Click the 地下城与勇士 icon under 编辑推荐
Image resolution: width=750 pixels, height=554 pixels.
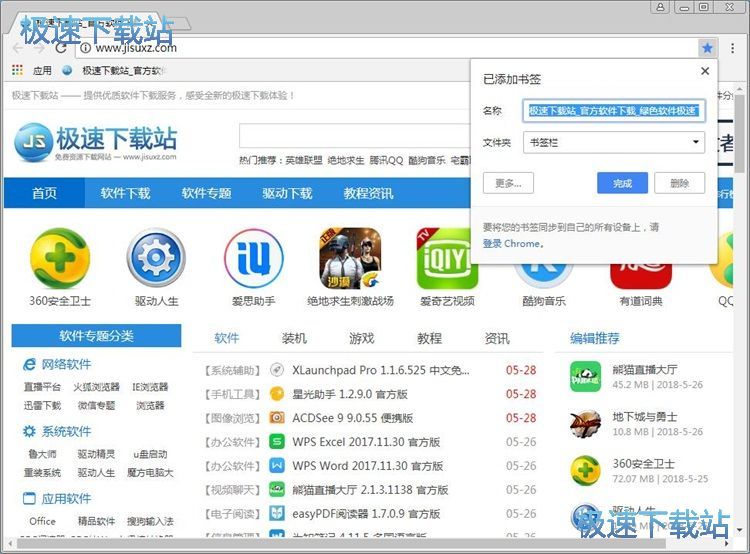point(585,423)
